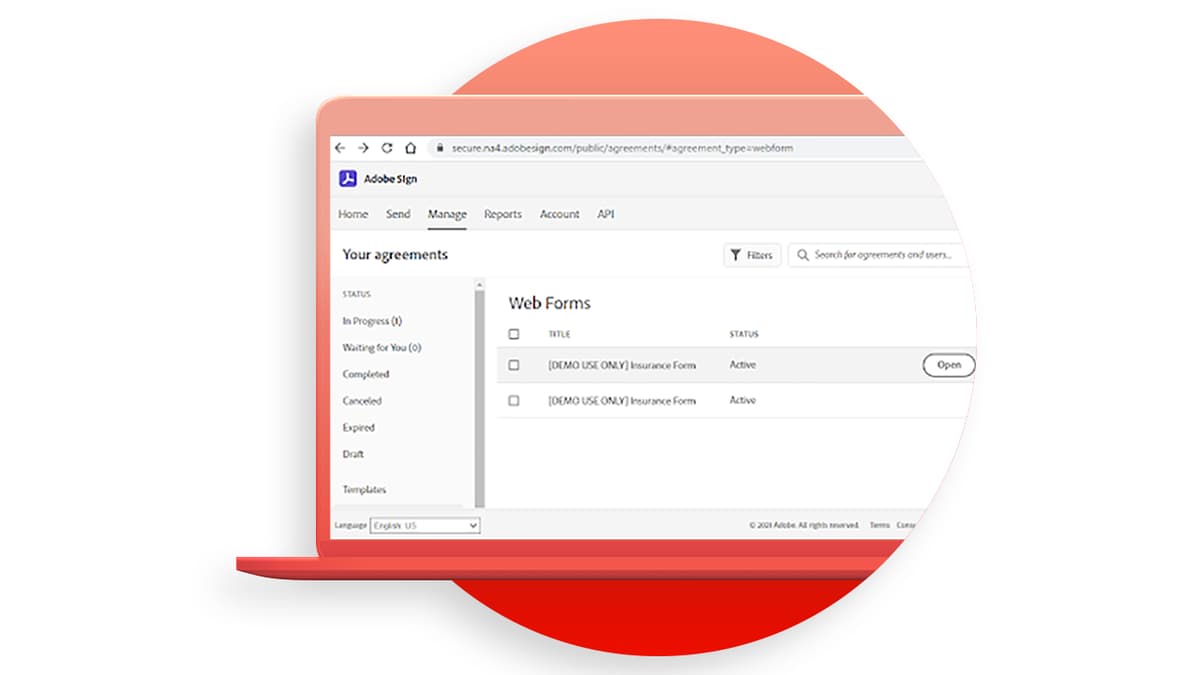Check the select-all checkbox in the Title header
The image size is (1200, 675).
click(516, 334)
